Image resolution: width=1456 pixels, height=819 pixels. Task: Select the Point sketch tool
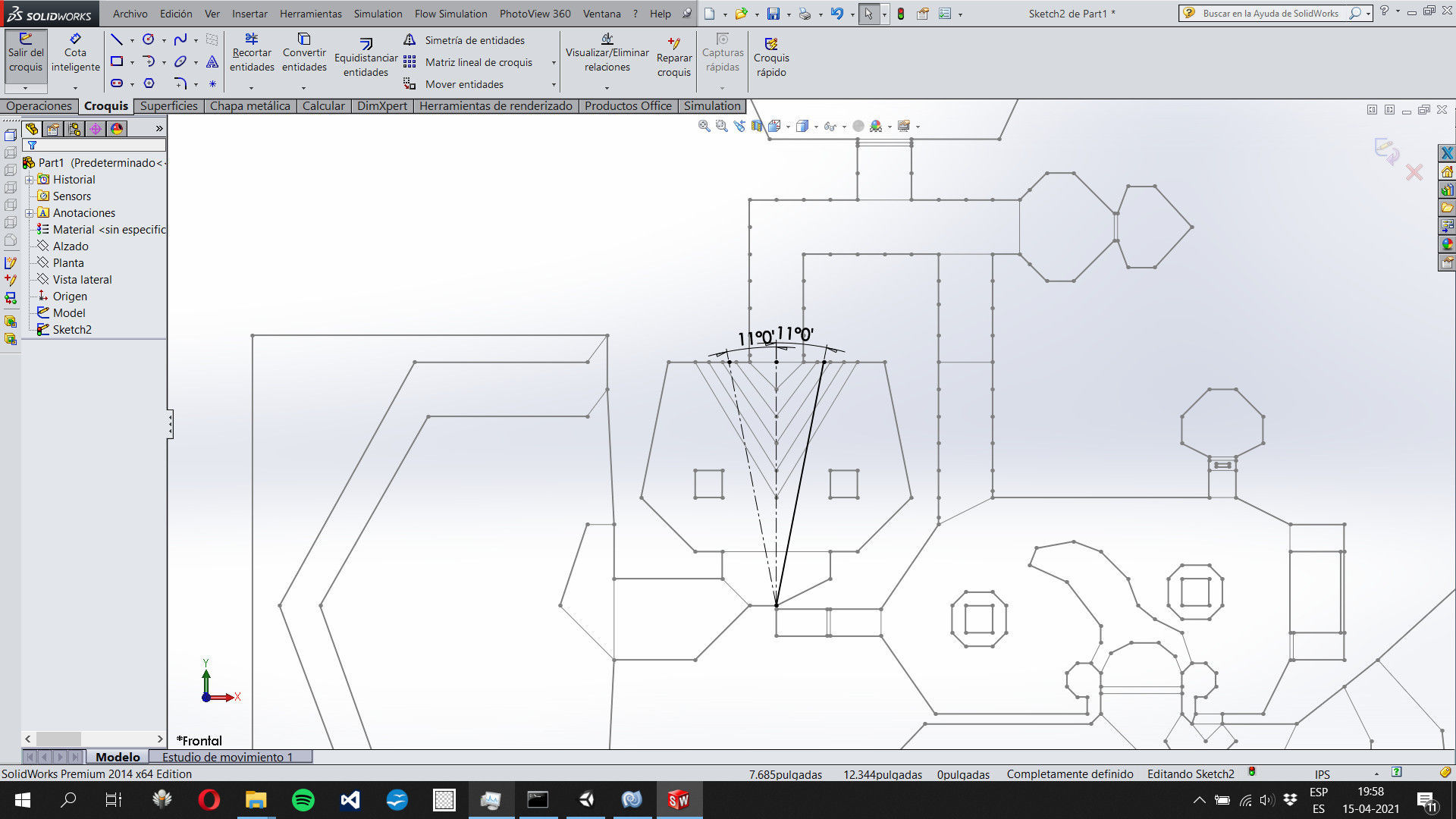click(x=212, y=83)
